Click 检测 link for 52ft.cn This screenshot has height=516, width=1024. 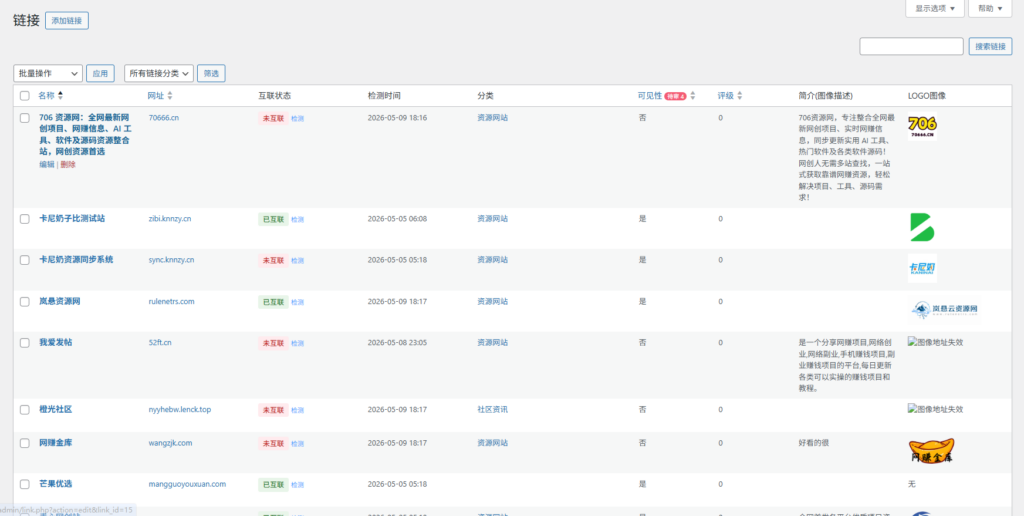pos(297,344)
